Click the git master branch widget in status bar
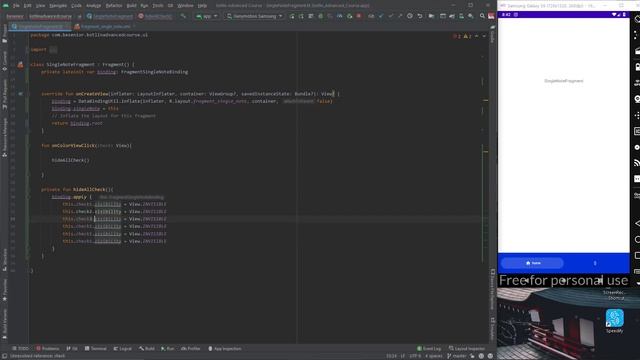The width and height of the screenshot is (640, 360). tap(457, 356)
